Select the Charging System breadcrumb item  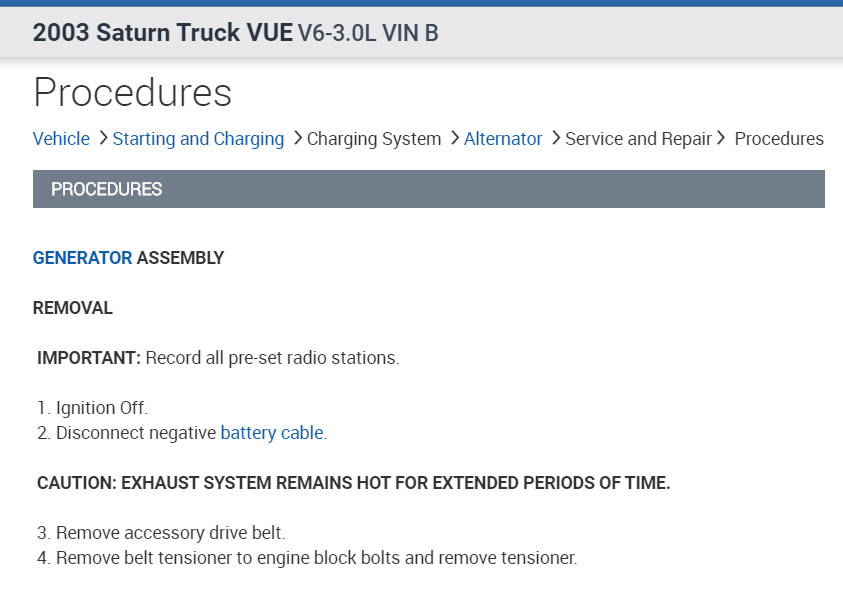[374, 139]
